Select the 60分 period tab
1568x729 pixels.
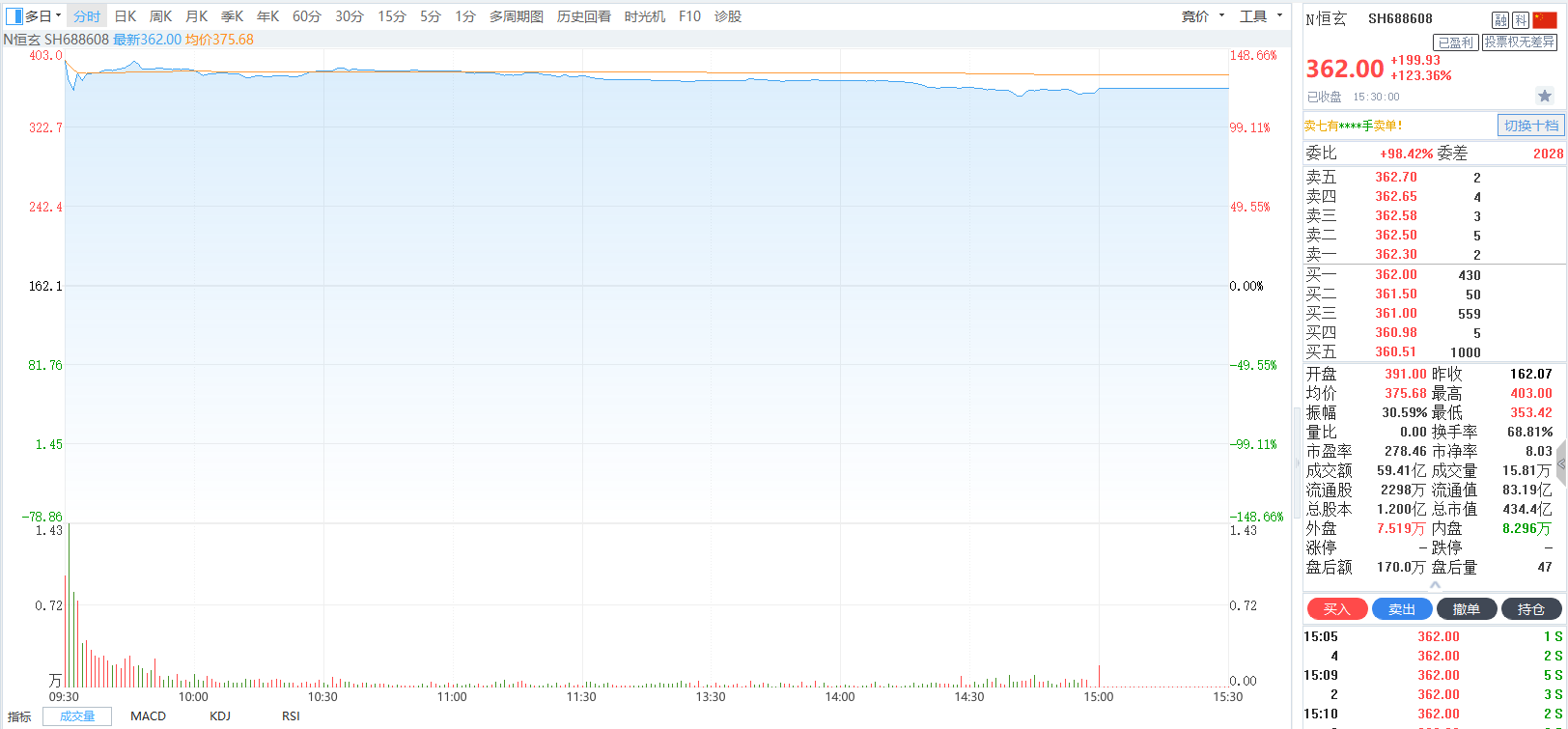[x=307, y=16]
